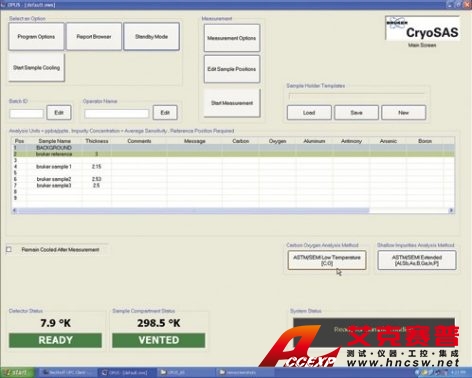Click the Carbon column header
Image resolution: width=472 pixels, height=378 pixels.
pyautogui.click(x=241, y=141)
